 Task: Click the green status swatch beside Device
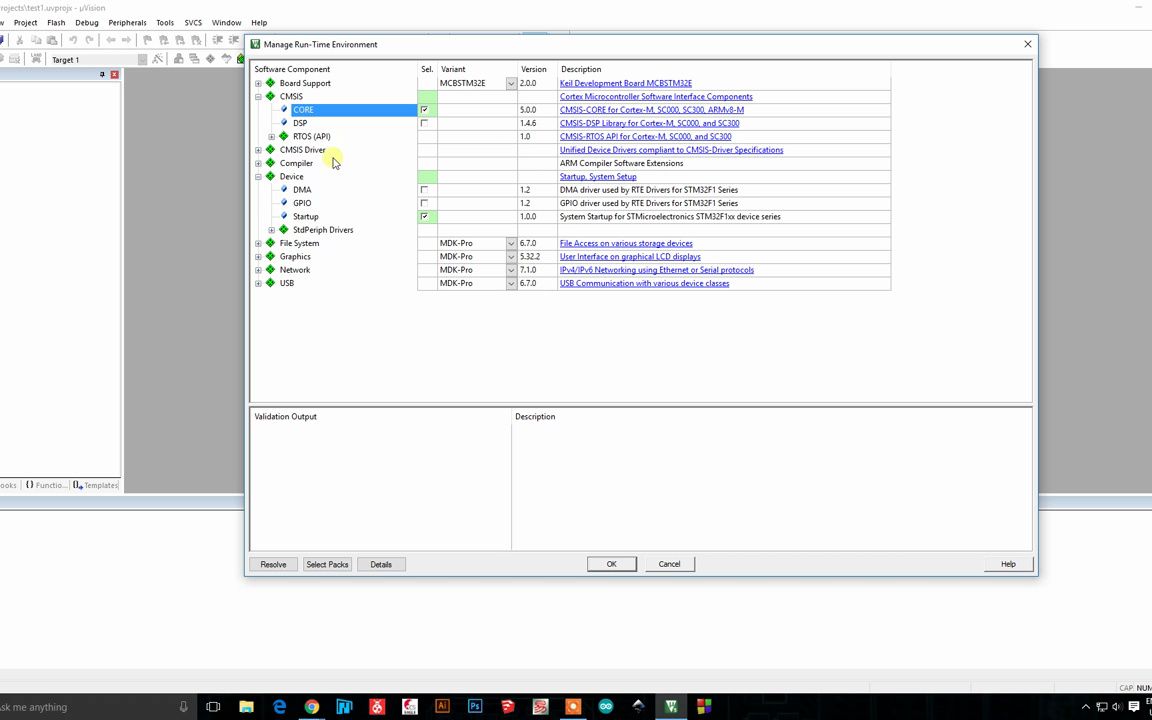[x=427, y=176]
